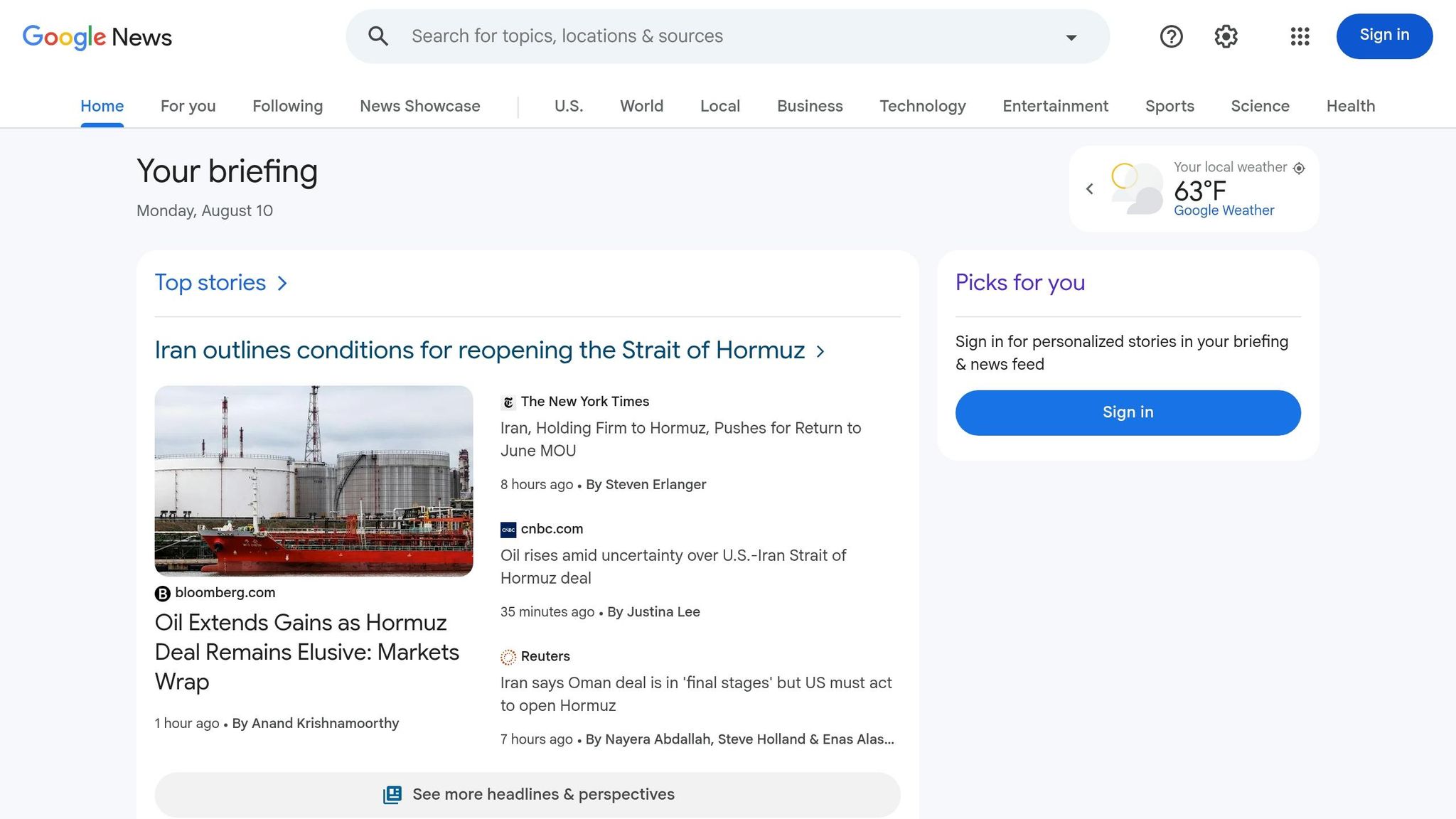The width and height of the screenshot is (1456, 819).
Task: Open the Iran outlines conditions headline
Action: coord(480,350)
